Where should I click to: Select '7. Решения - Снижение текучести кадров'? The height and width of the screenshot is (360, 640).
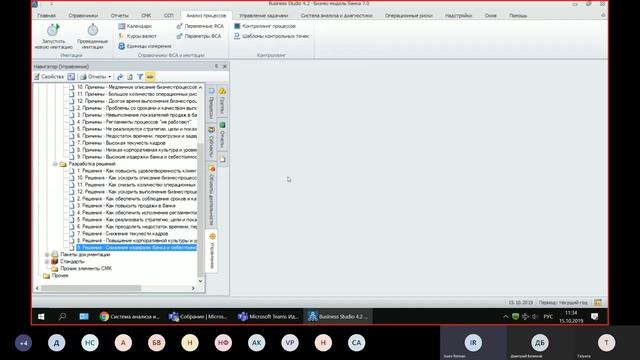click(x=122, y=233)
